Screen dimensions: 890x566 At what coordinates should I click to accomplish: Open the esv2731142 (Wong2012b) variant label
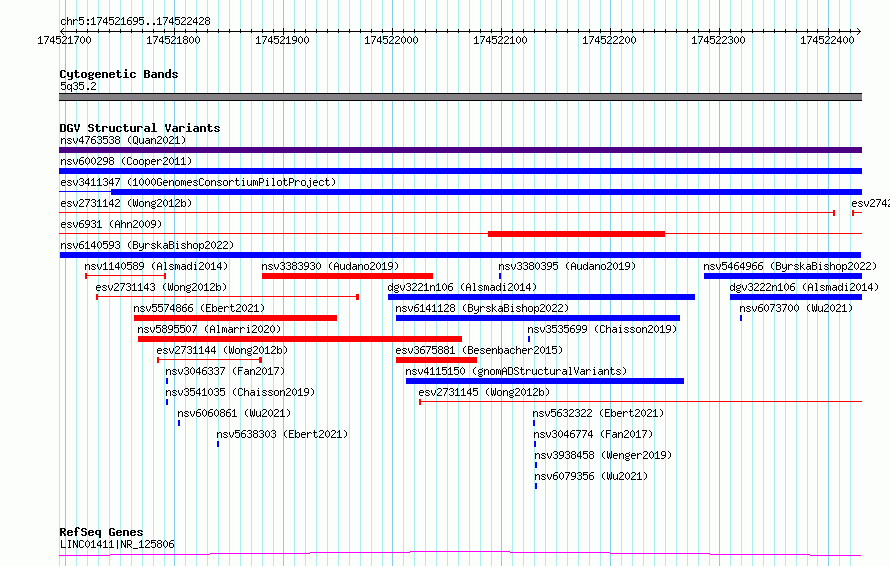coord(126,203)
